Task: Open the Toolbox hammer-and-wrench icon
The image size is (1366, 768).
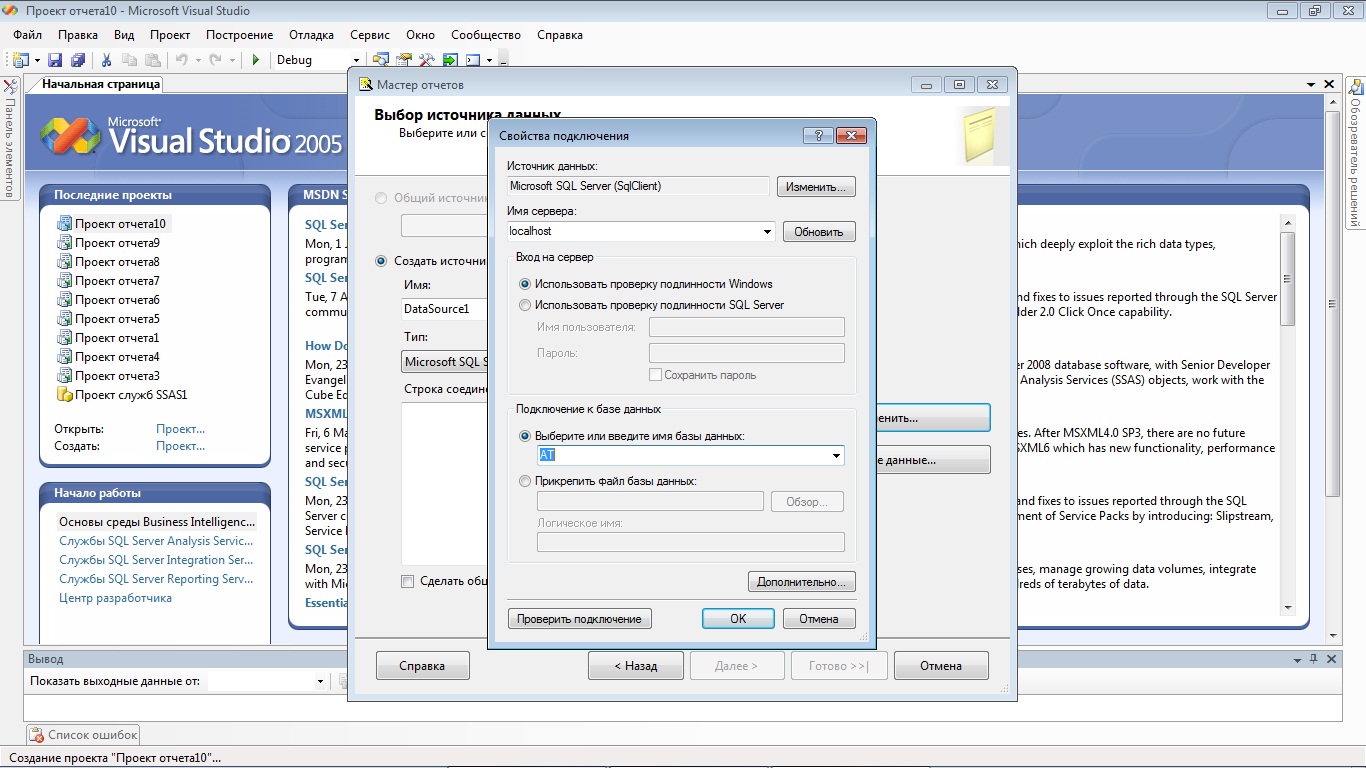Action: coord(427,60)
